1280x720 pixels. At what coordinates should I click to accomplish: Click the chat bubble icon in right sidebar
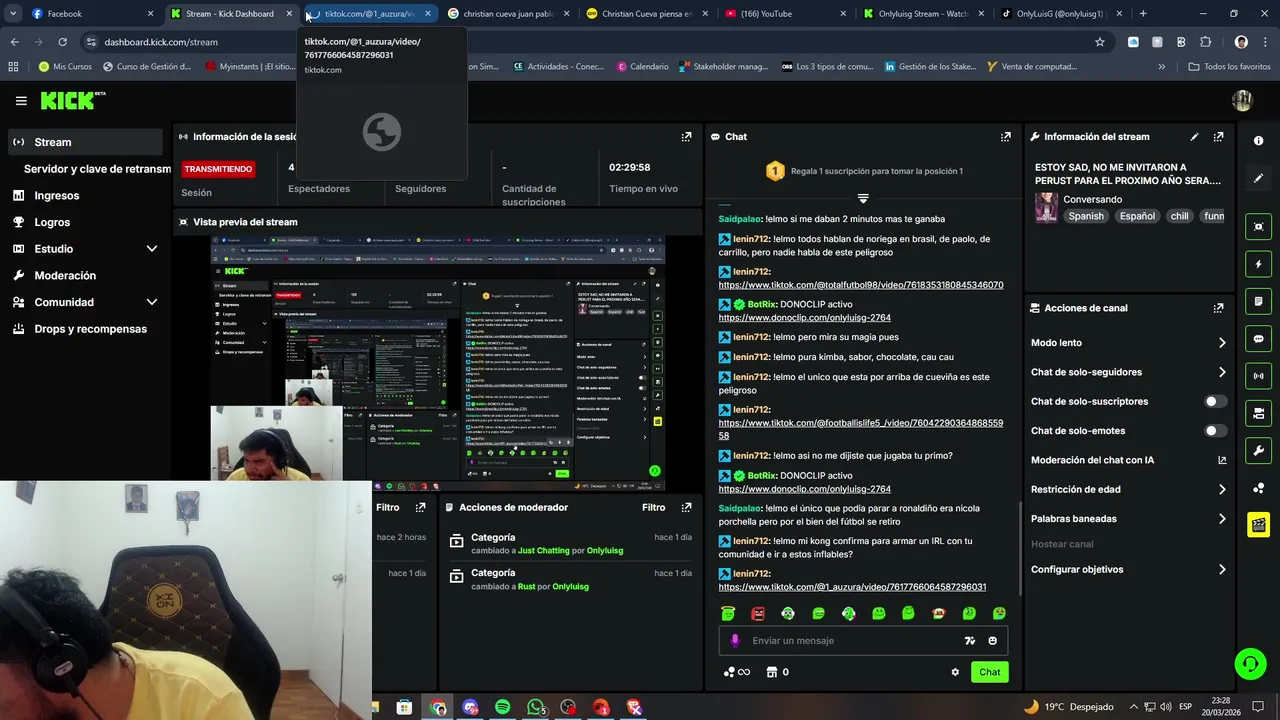click(1258, 339)
